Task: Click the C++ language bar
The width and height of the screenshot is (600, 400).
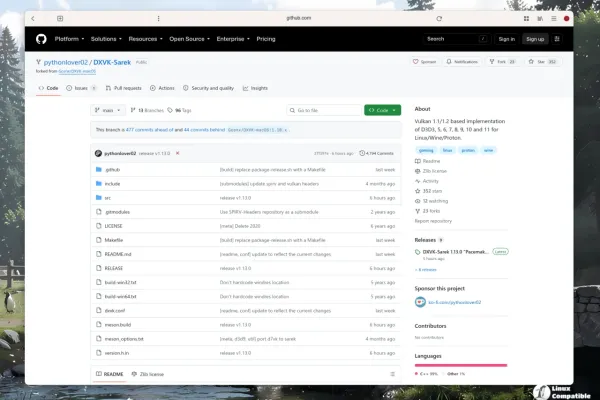Action: (x=460, y=365)
